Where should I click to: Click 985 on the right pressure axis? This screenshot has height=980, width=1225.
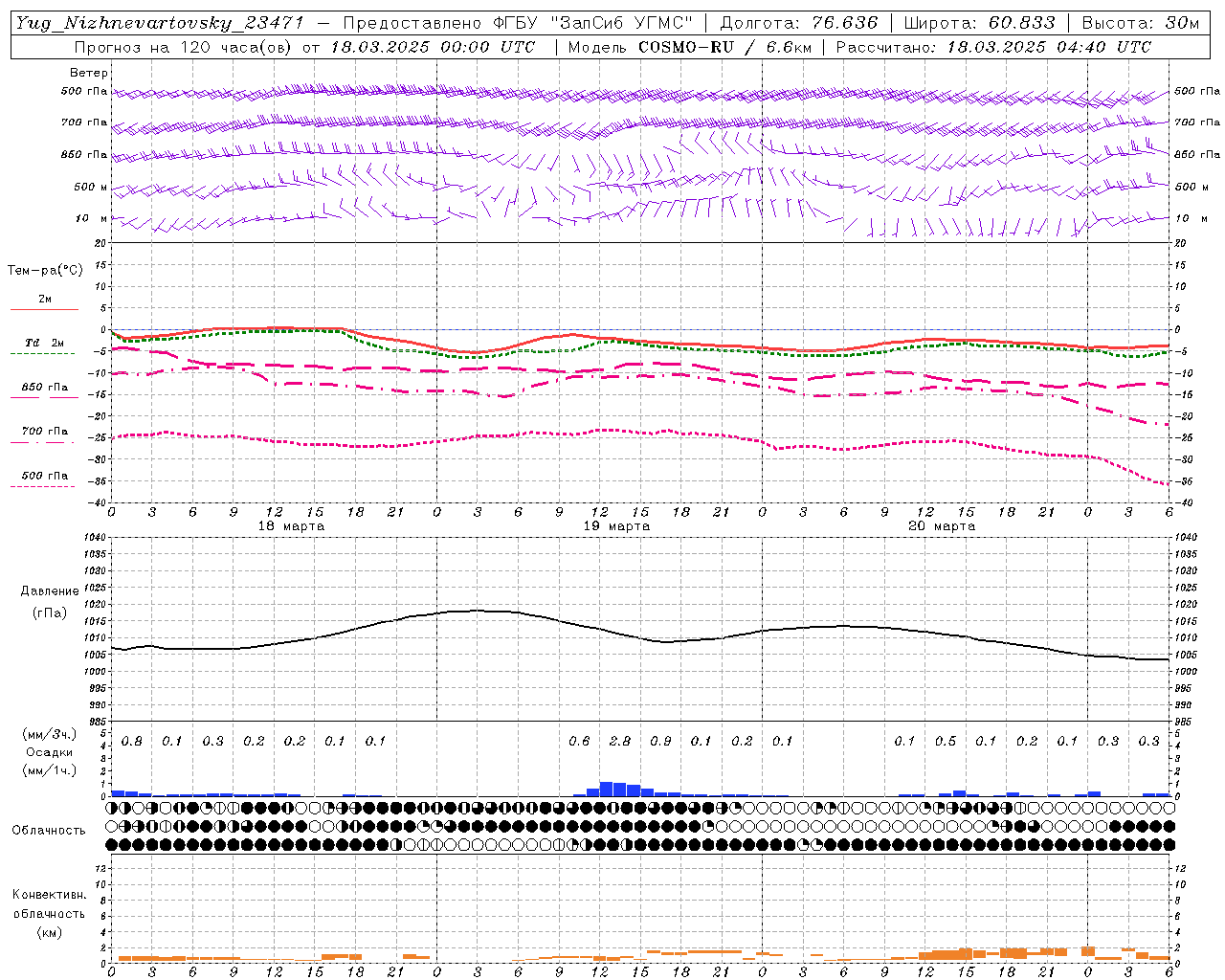[x=1185, y=722]
